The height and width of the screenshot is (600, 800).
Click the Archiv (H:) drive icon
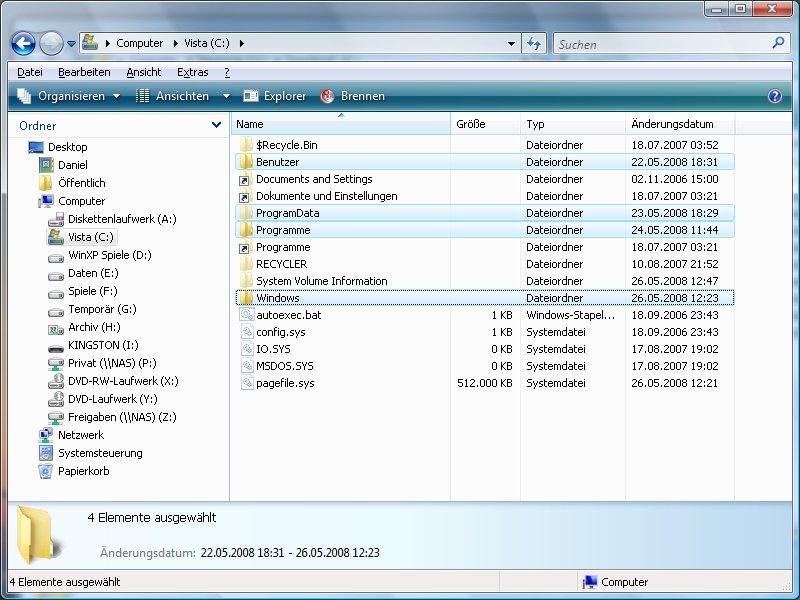coord(56,329)
